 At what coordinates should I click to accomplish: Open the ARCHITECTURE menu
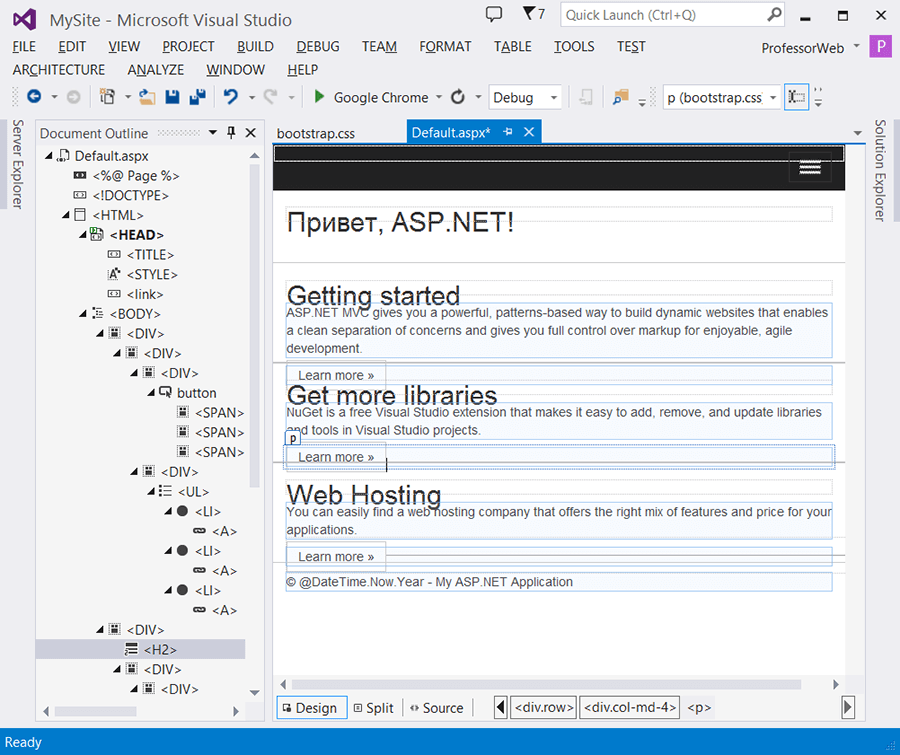click(x=59, y=69)
